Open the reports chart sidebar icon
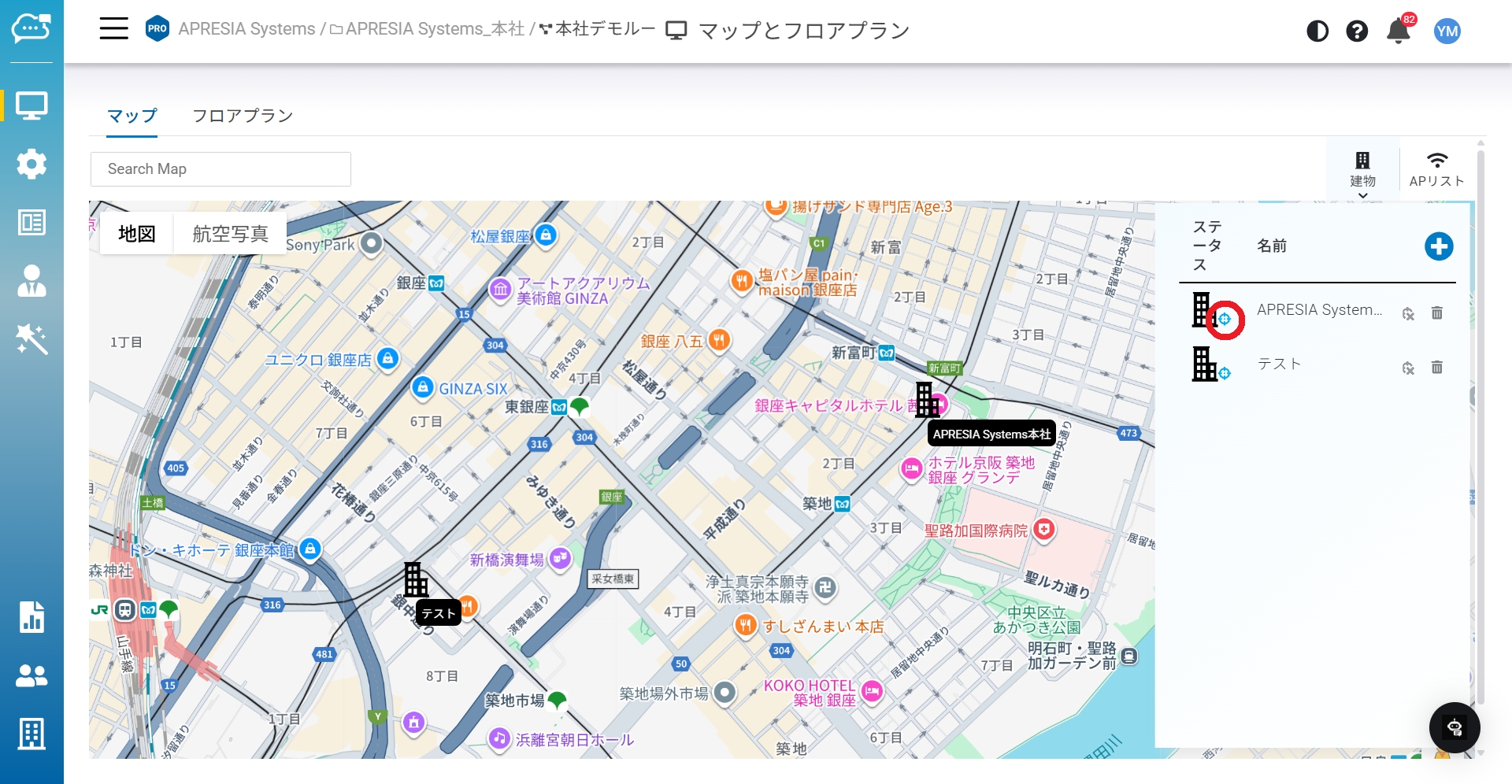This screenshot has height=784, width=1512. coord(31,617)
